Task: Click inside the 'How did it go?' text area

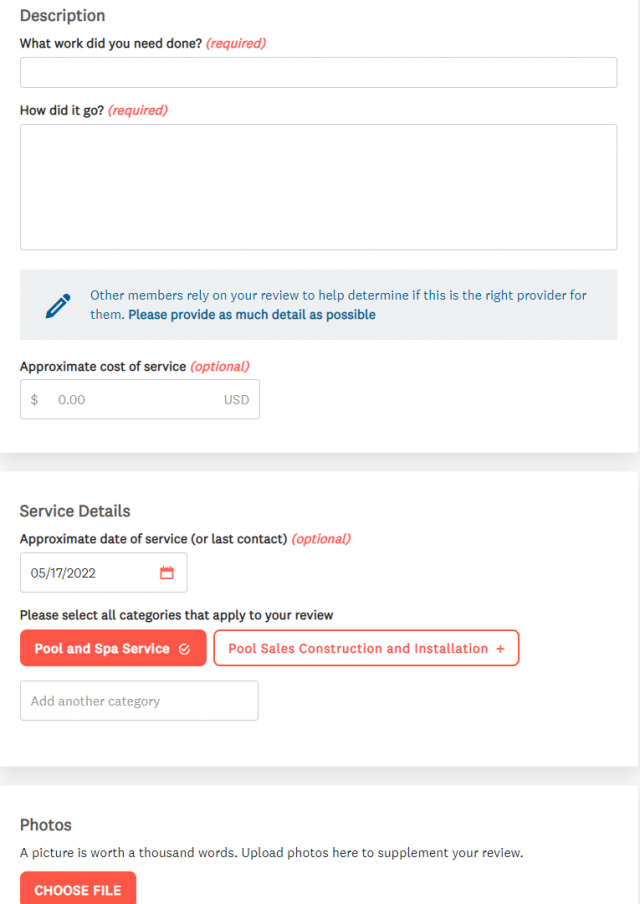Action: (x=318, y=186)
